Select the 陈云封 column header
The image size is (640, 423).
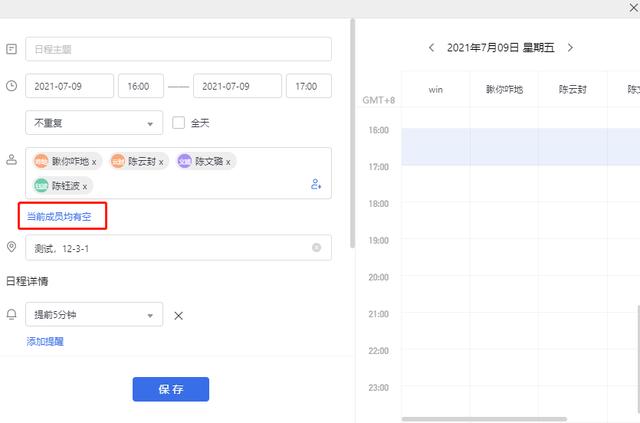572,89
